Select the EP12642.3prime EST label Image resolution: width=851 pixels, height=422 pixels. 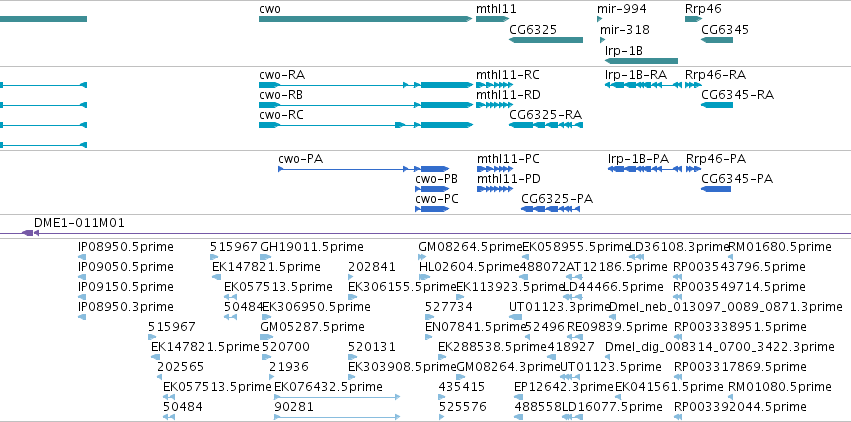(x=563, y=387)
